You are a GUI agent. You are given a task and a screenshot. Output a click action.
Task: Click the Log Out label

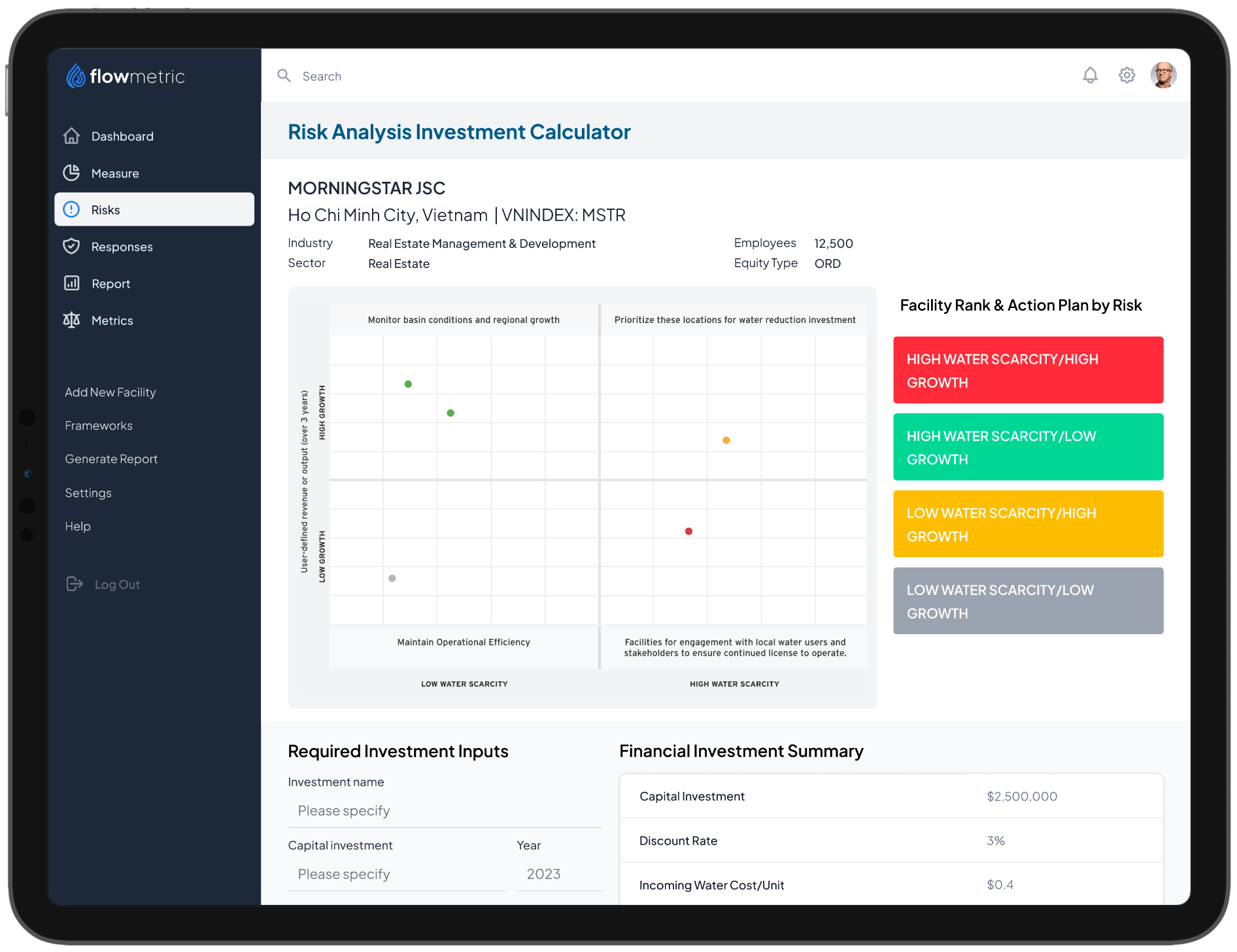click(118, 585)
